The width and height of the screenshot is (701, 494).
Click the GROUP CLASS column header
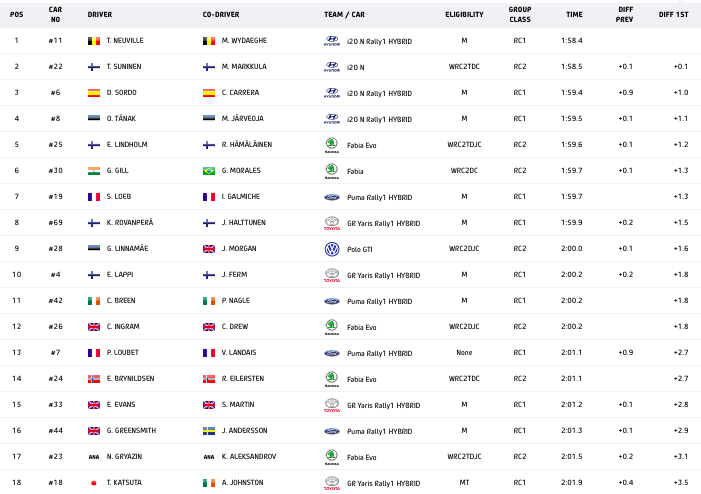(520, 15)
